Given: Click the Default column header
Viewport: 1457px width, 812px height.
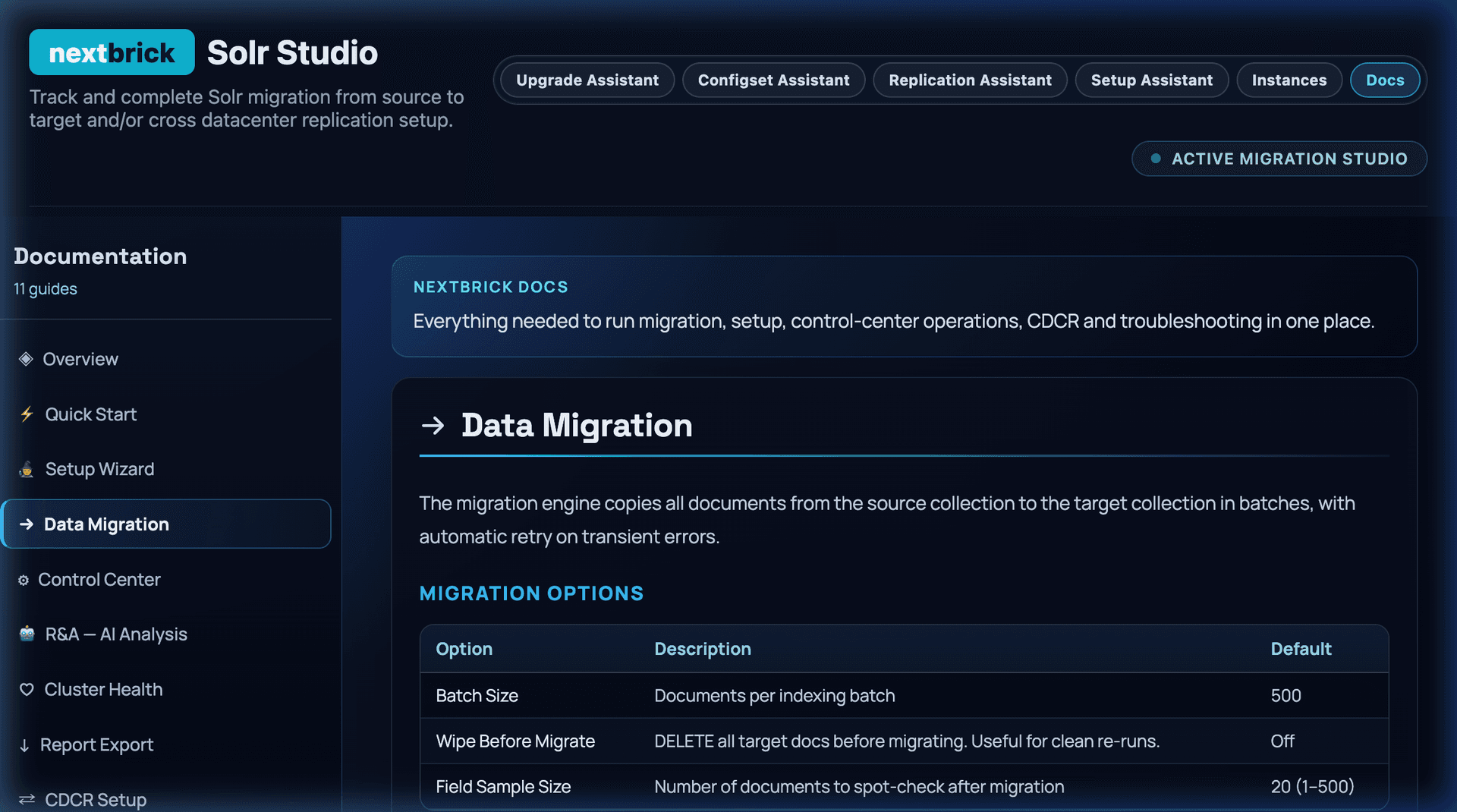Looking at the screenshot, I should click(x=1301, y=649).
